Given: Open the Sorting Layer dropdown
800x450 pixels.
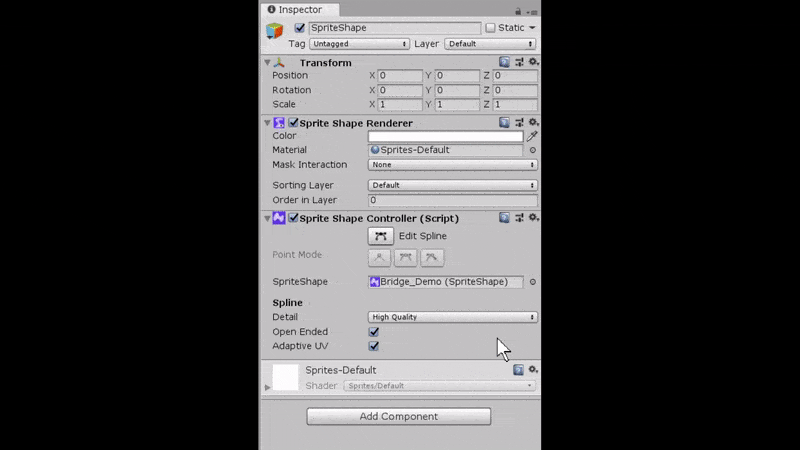Looking at the screenshot, I should [453, 185].
